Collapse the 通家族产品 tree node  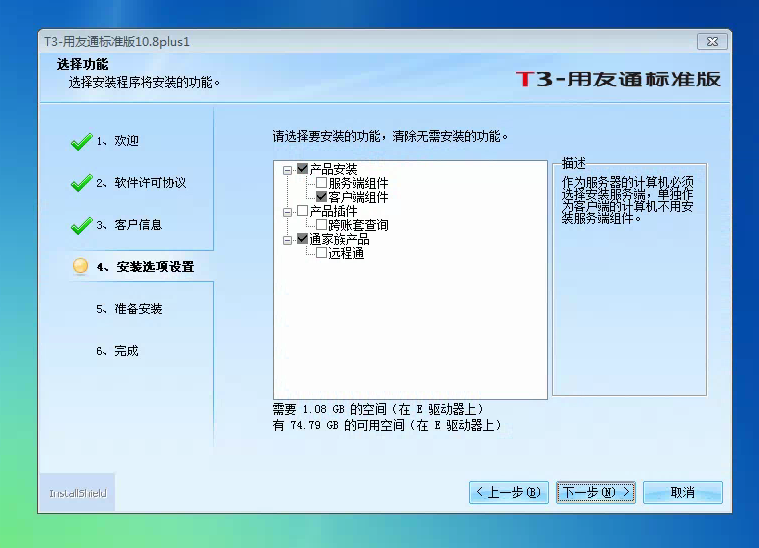(x=287, y=240)
